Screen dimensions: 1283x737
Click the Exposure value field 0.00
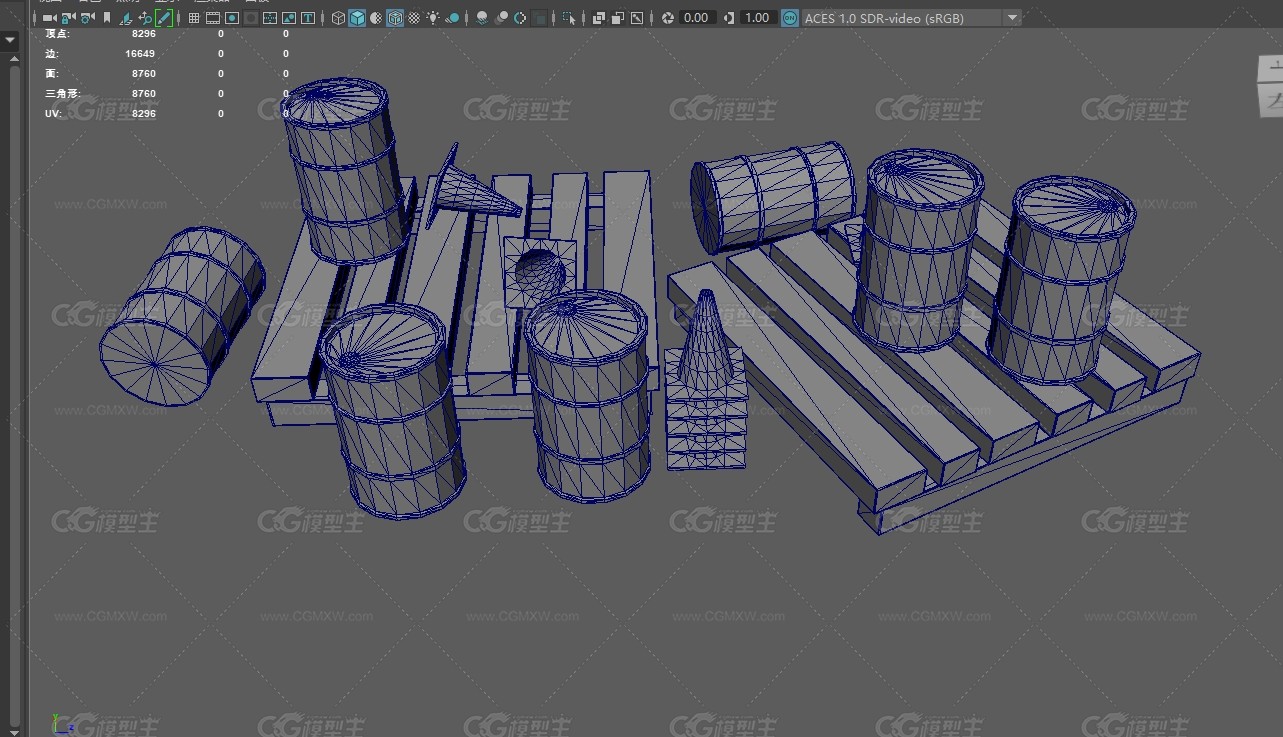[x=698, y=18]
